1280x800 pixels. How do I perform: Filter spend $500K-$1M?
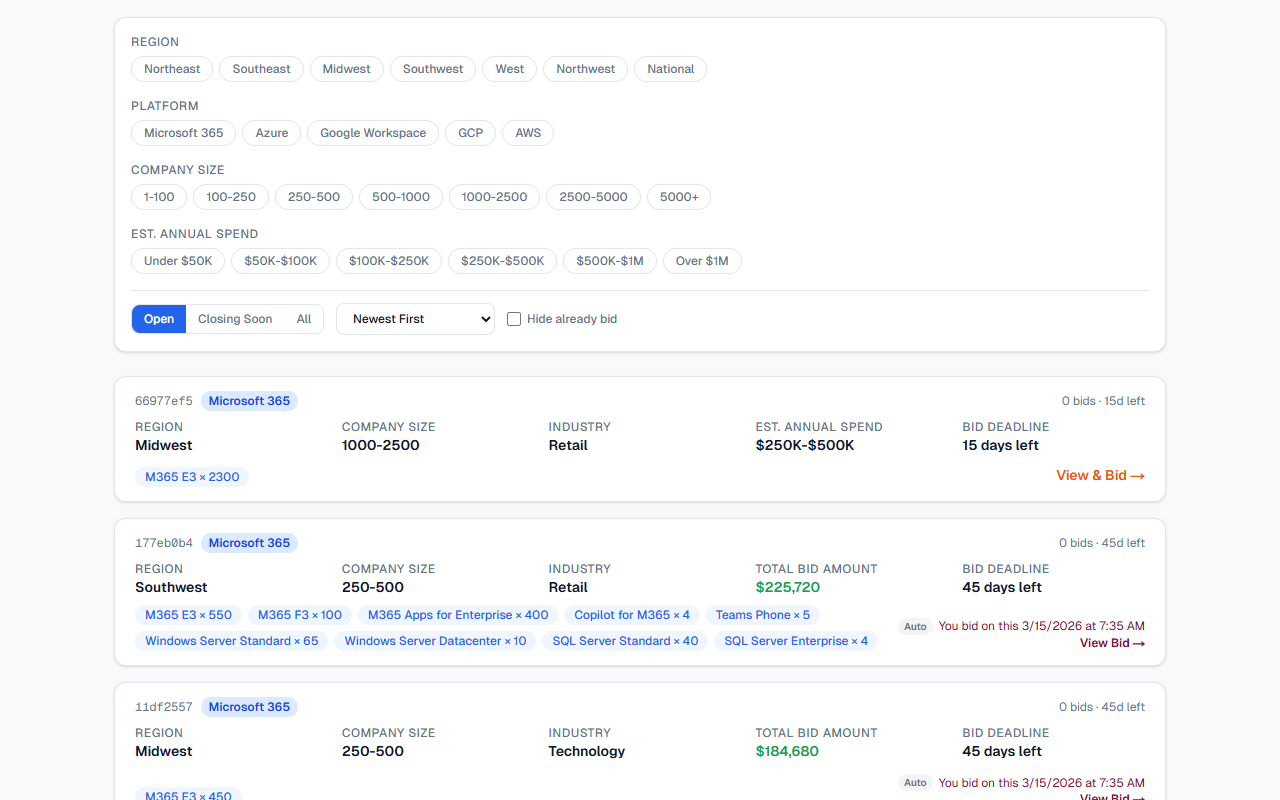coord(610,261)
